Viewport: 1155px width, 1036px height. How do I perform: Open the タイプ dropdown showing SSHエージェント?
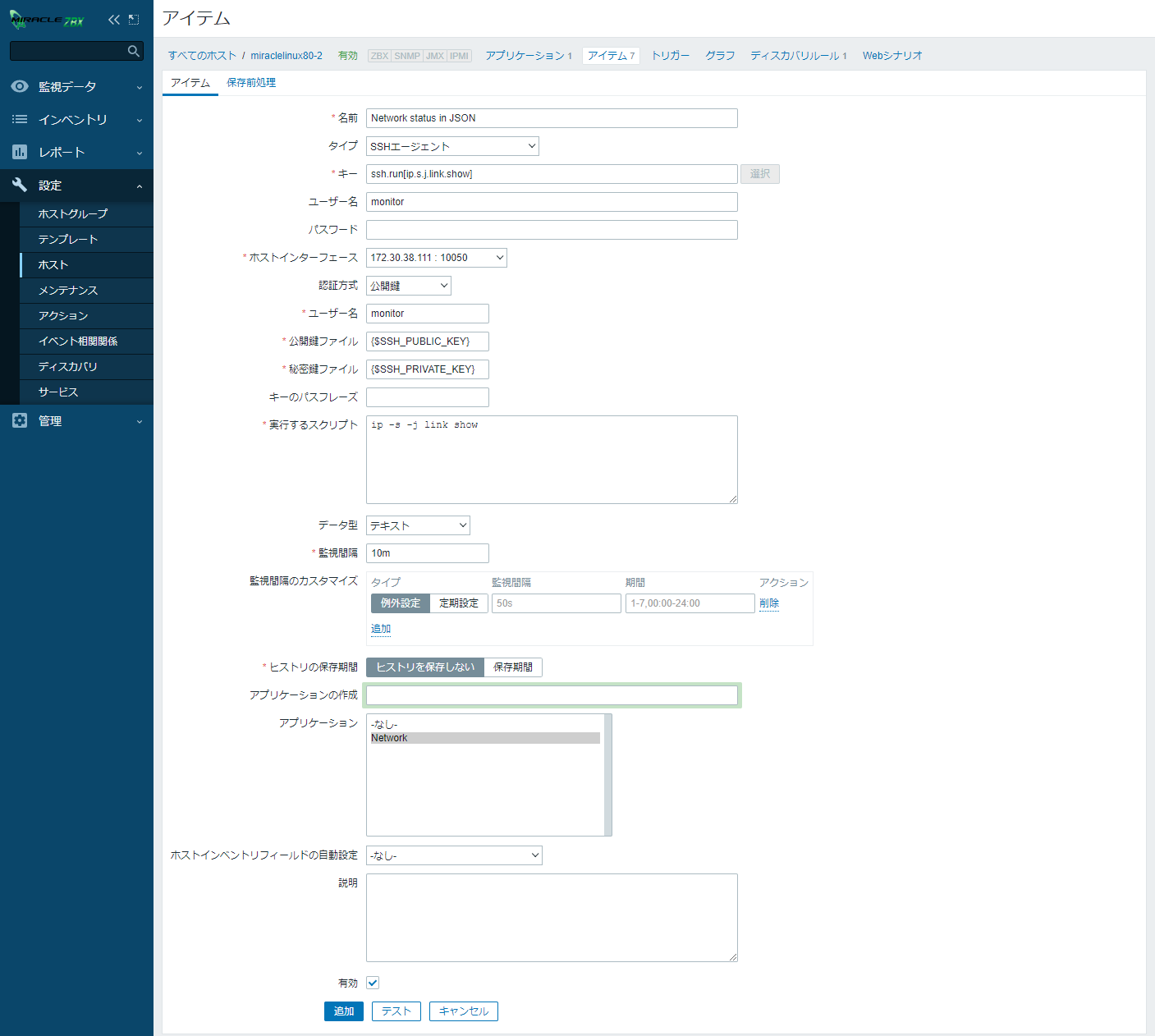pyautogui.click(x=452, y=146)
